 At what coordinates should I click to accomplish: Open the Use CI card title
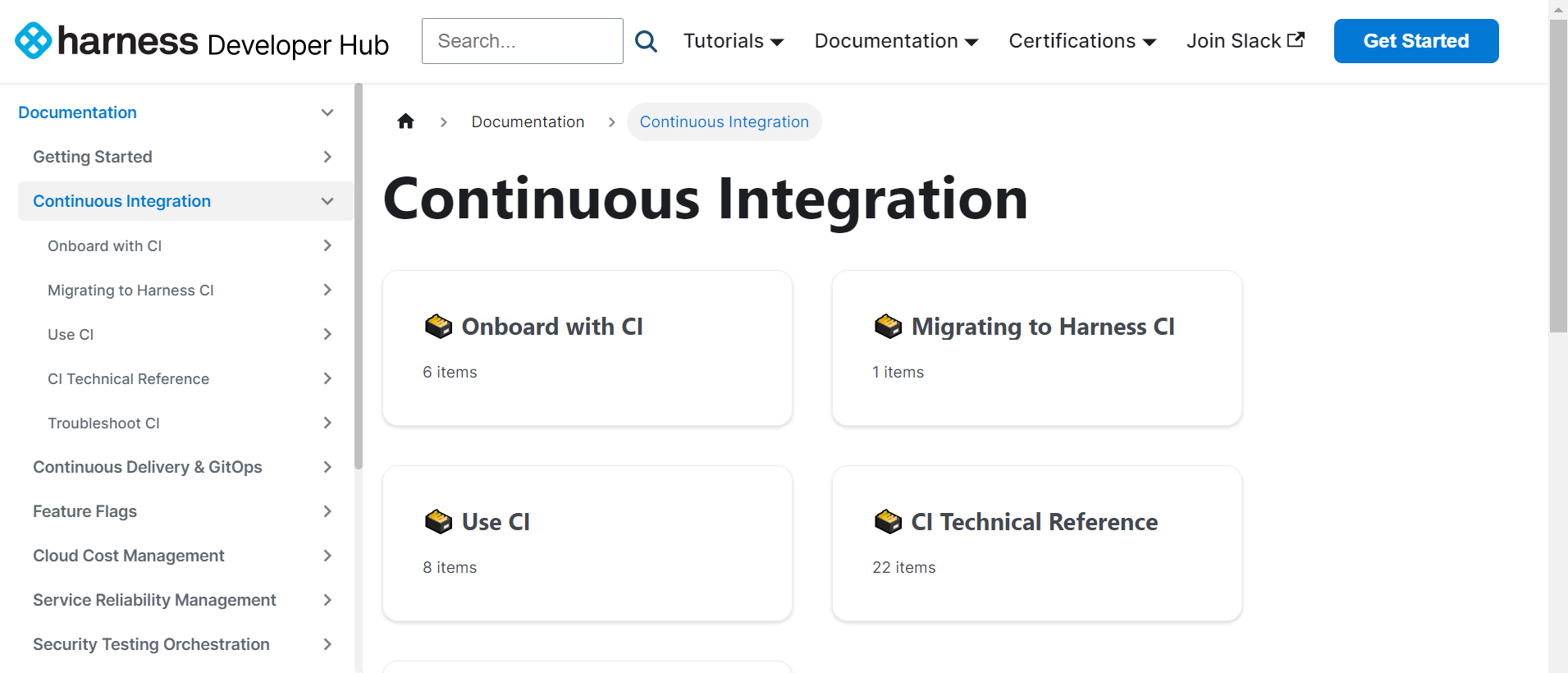(x=496, y=522)
